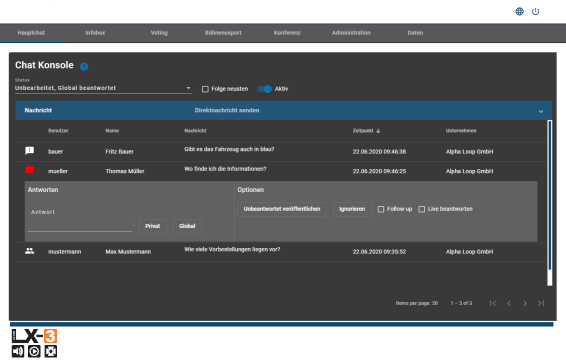
Task: Open the Chat Konsole help icon
Action: pos(84,66)
